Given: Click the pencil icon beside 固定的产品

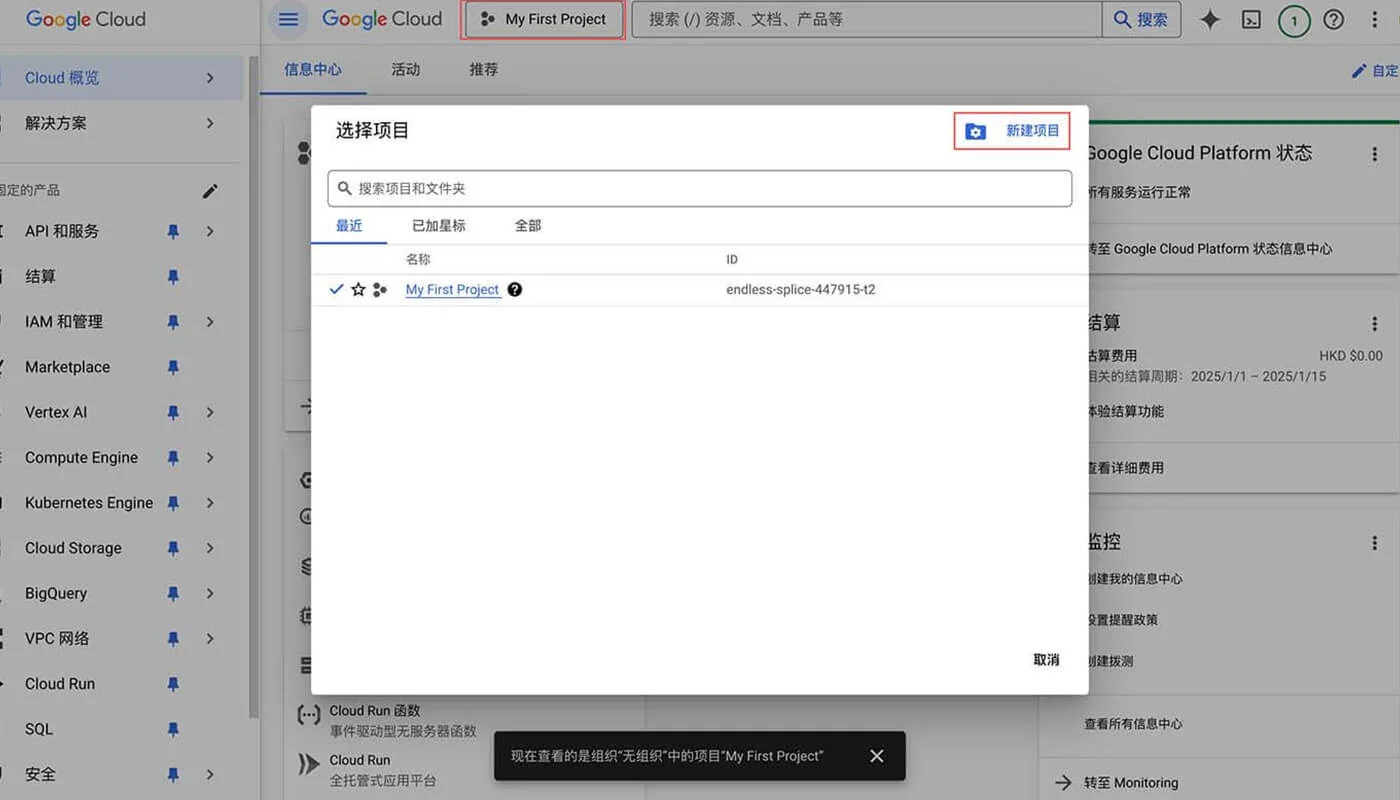Looking at the screenshot, I should [x=210, y=190].
